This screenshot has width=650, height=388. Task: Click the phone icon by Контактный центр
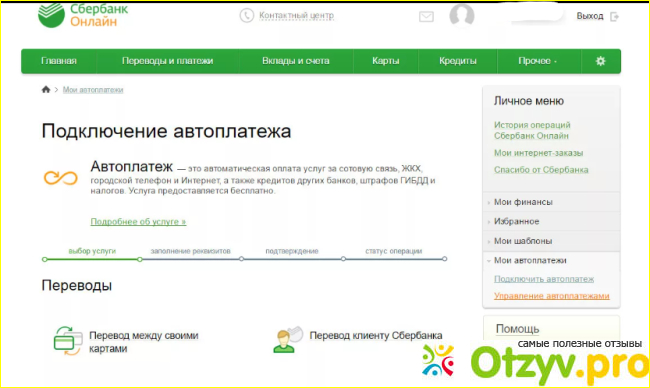point(246,16)
